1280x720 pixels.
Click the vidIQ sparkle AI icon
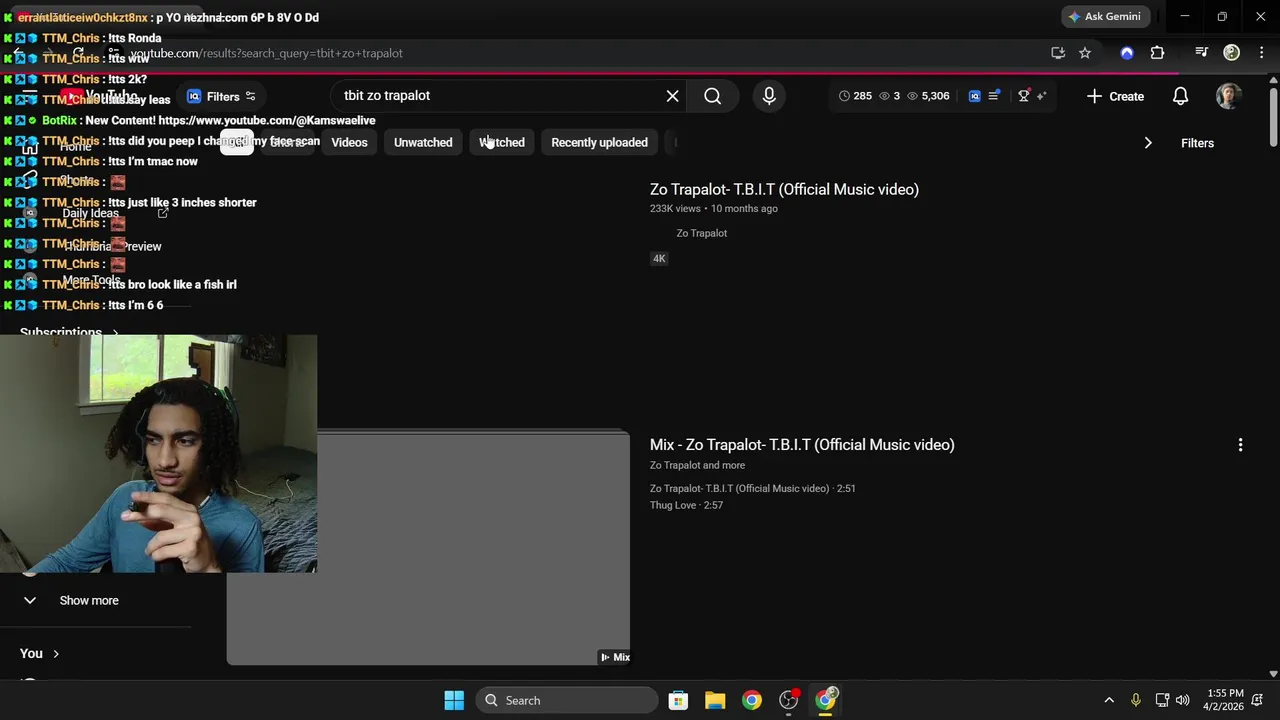click(x=1041, y=96)
